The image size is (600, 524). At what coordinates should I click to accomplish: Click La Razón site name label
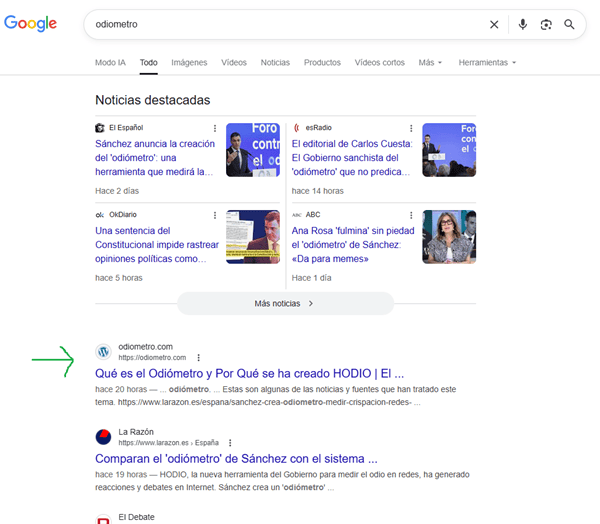pos(136,432)
